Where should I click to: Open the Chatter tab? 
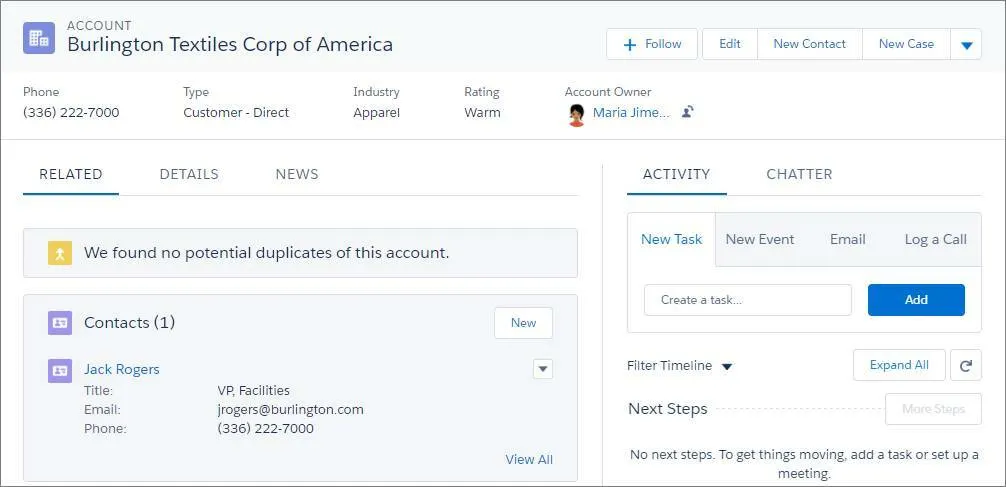point(799,175)
